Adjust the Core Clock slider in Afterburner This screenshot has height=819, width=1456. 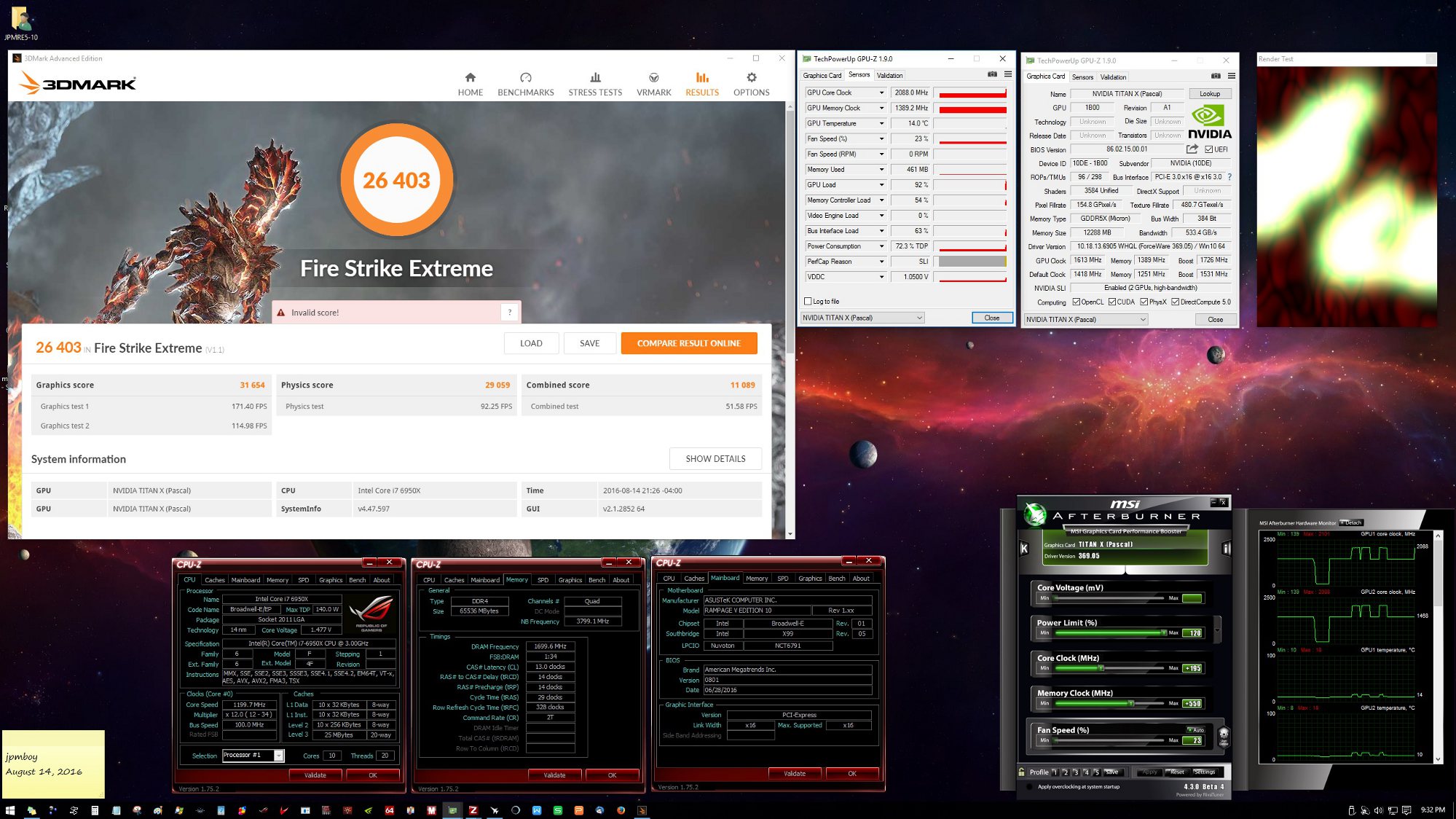1101,668
